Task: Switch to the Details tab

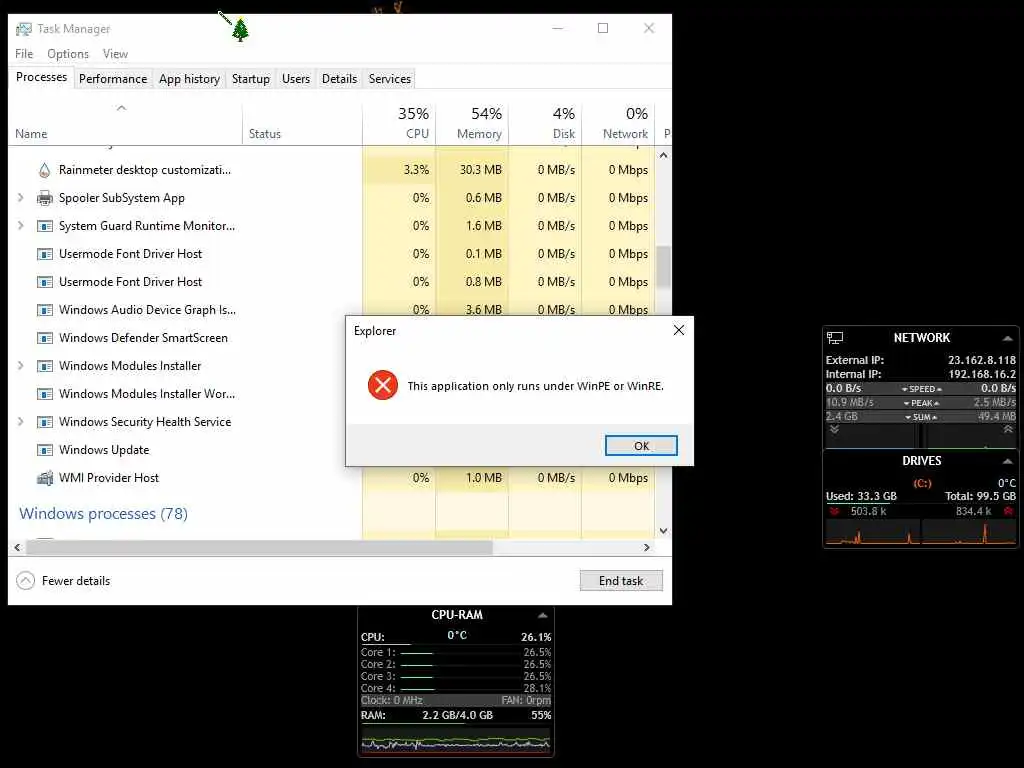Action: pyautogui.click(x=340, y=79)
